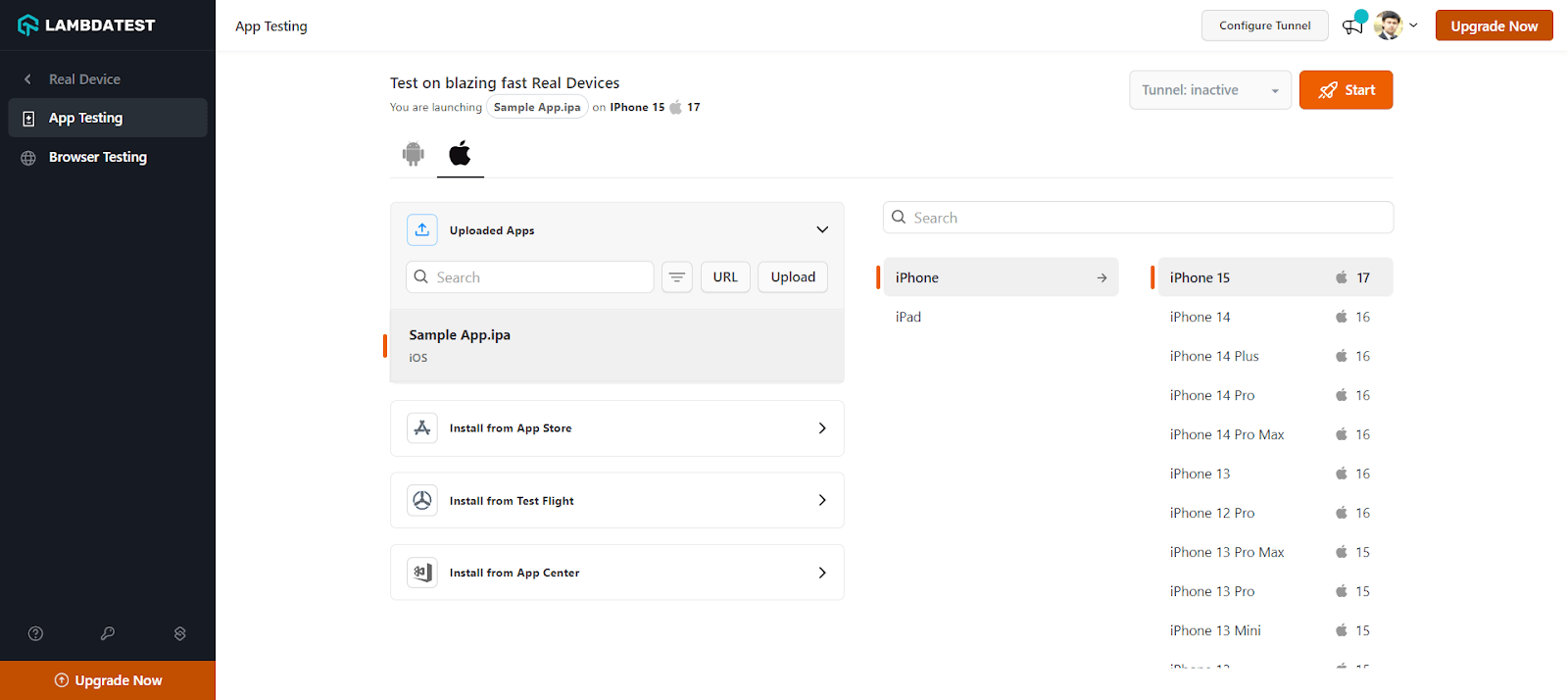Click the hexagon settings icon in sidebar footer
Viewport: 1568px width, 700px height.
pyautogui.click(x=180, y=633)
